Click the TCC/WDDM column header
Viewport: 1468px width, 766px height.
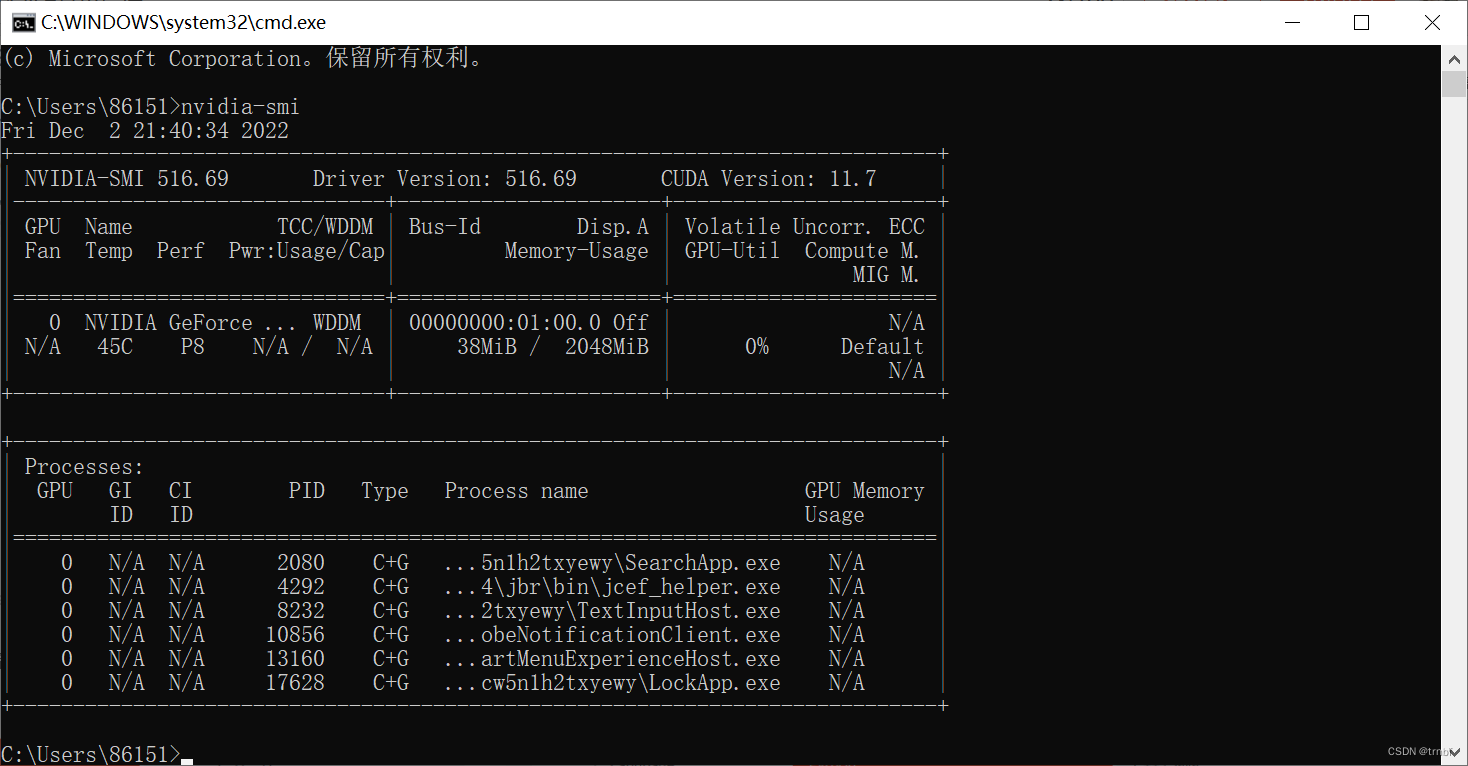(325, 227)
